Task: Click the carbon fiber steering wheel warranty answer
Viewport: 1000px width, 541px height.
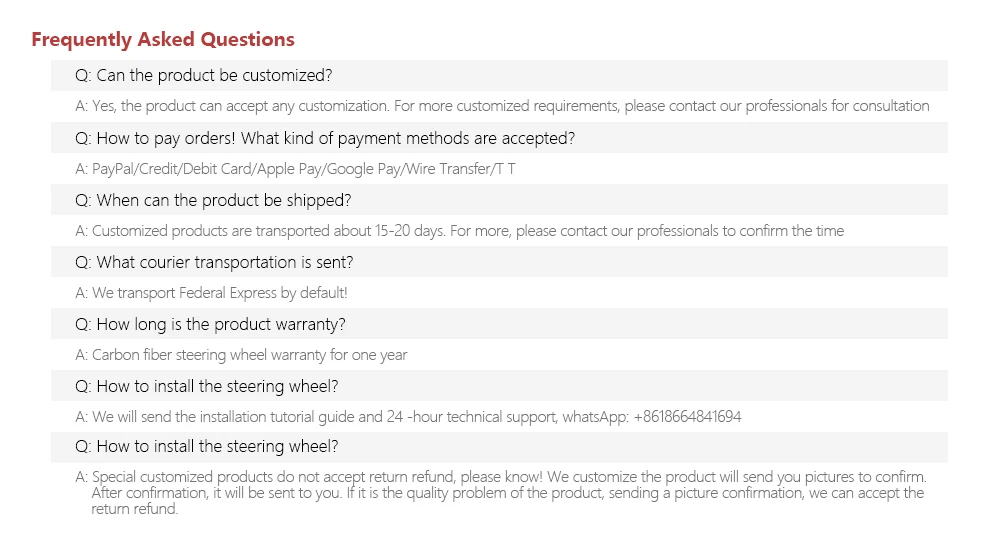Action: tap(242, 355)
